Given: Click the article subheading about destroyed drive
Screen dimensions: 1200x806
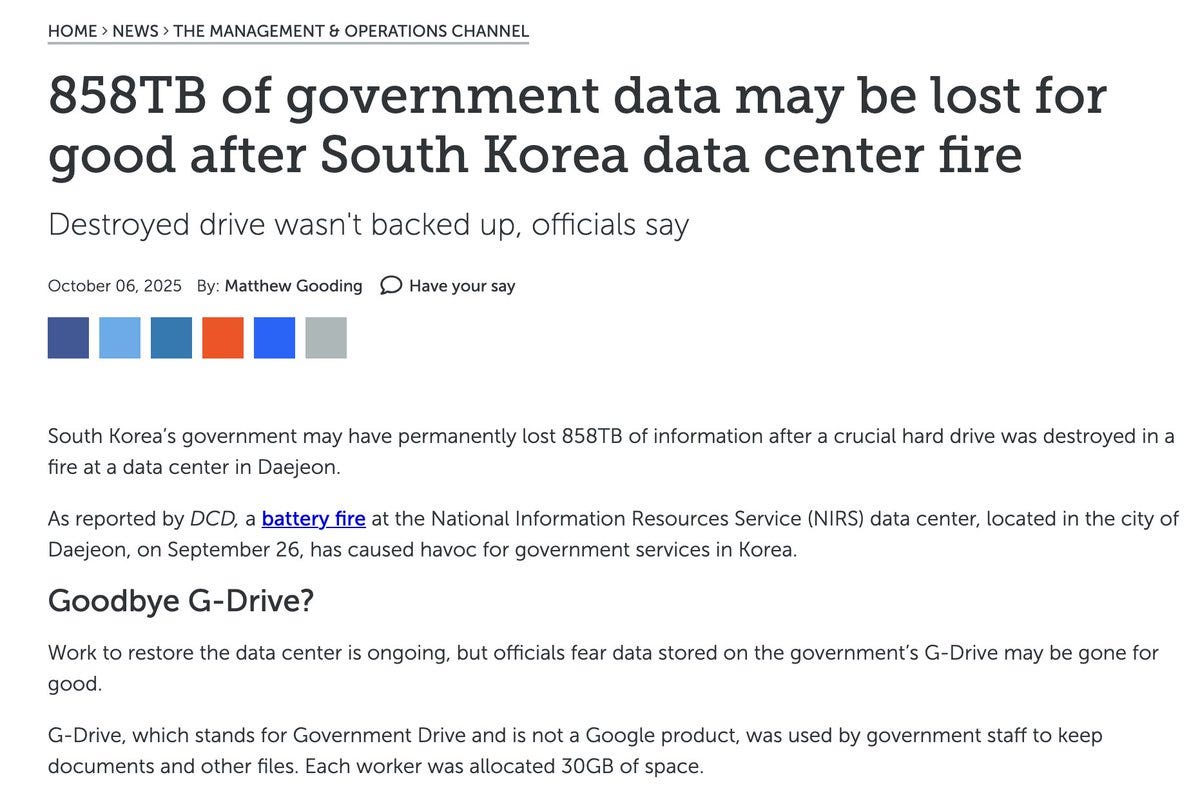Looking at the screenshot, I should 368,224.
